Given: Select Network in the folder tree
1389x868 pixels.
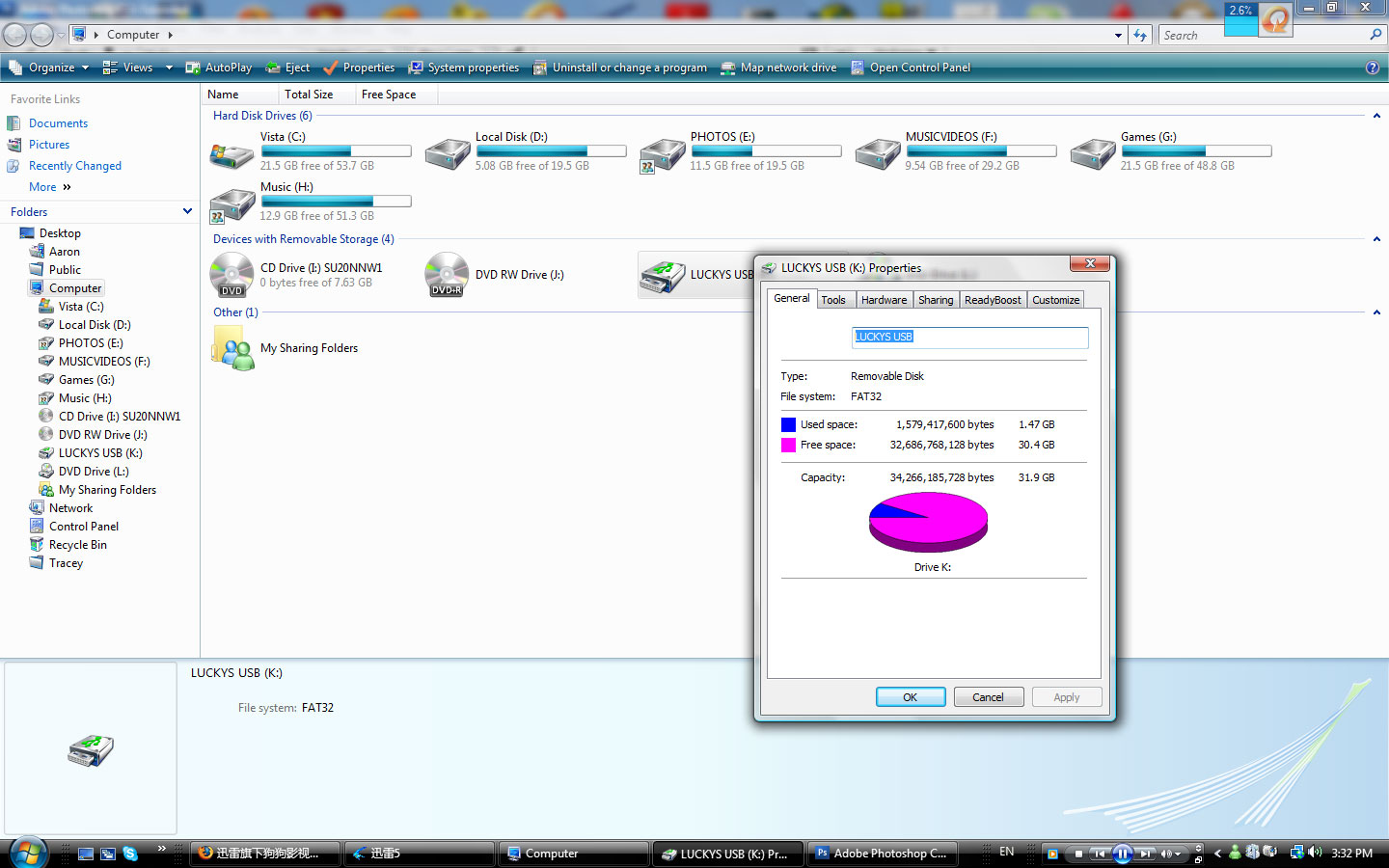Looking at the screenshot, I should pos(70,508).
